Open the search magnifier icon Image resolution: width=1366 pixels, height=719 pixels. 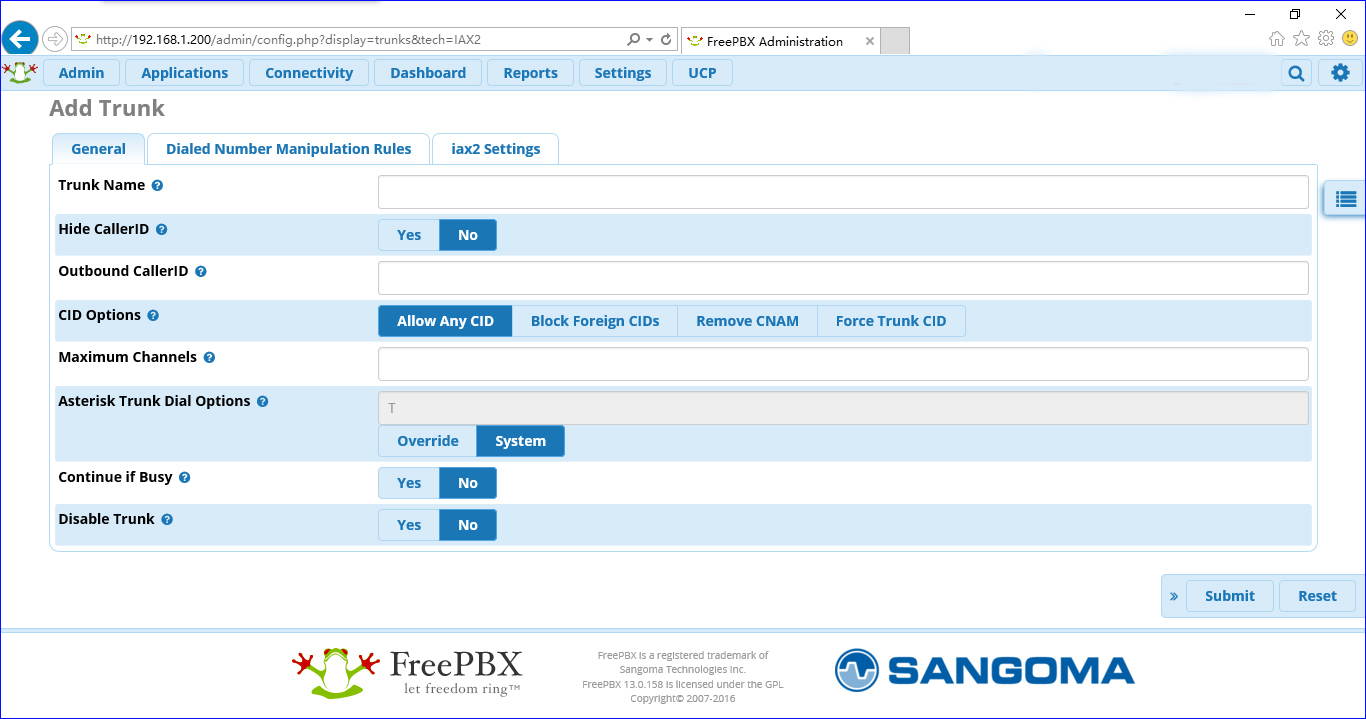point(1295,72)
